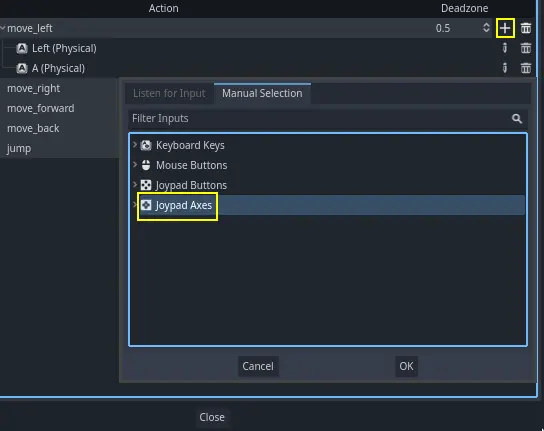Cancel the event configuration dialog
Image resolution: width=544 pixels, height=431 pixels.
[x=258, y=366]
